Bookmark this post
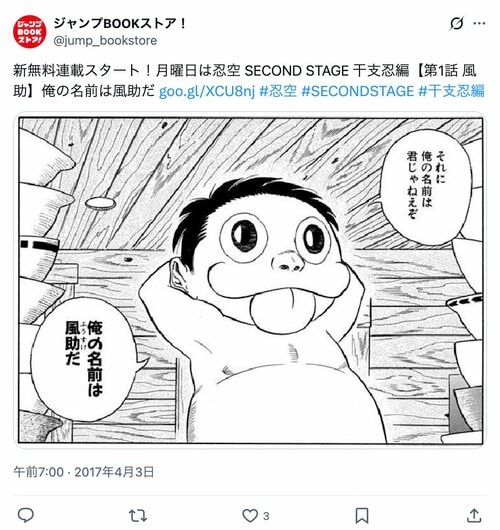Viewport: 500px width, 530px height. [x=361, y=515]
